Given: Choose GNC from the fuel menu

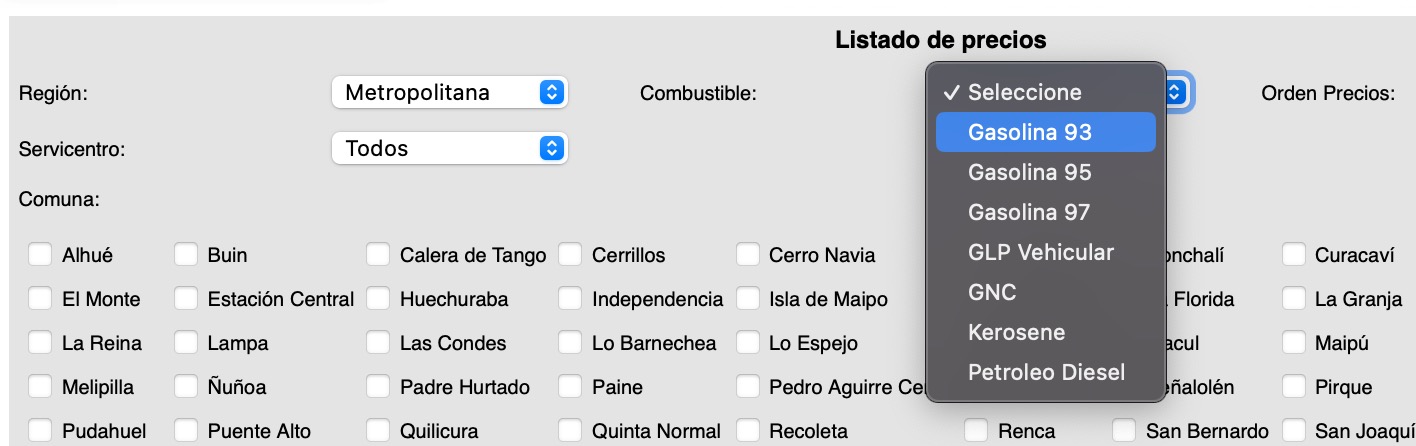Looking at the screenshot, I should (992, 292).
